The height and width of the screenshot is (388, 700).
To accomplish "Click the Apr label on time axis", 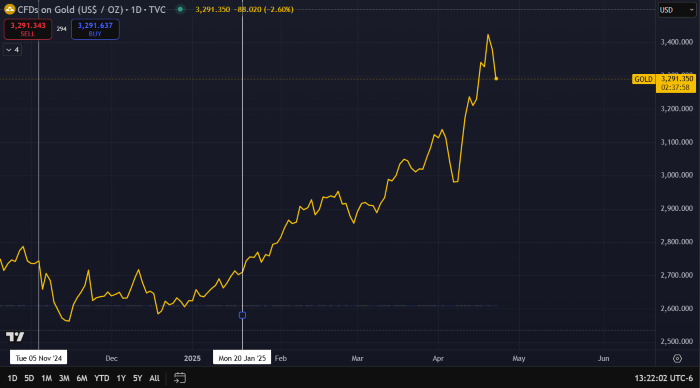I will pos(438,358).
